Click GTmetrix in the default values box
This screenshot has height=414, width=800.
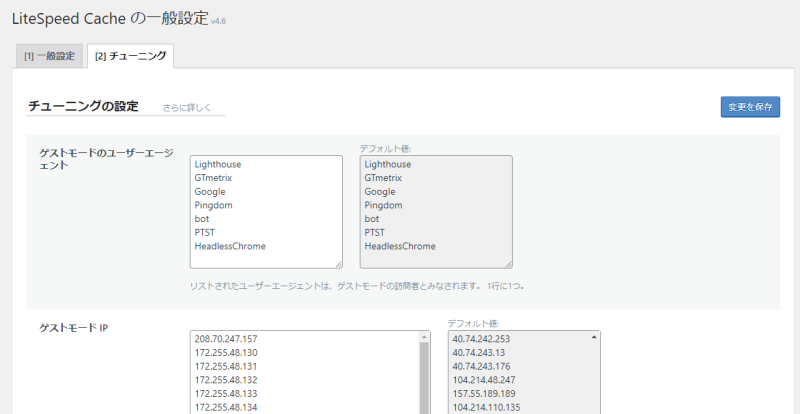[x=385, y=177]
